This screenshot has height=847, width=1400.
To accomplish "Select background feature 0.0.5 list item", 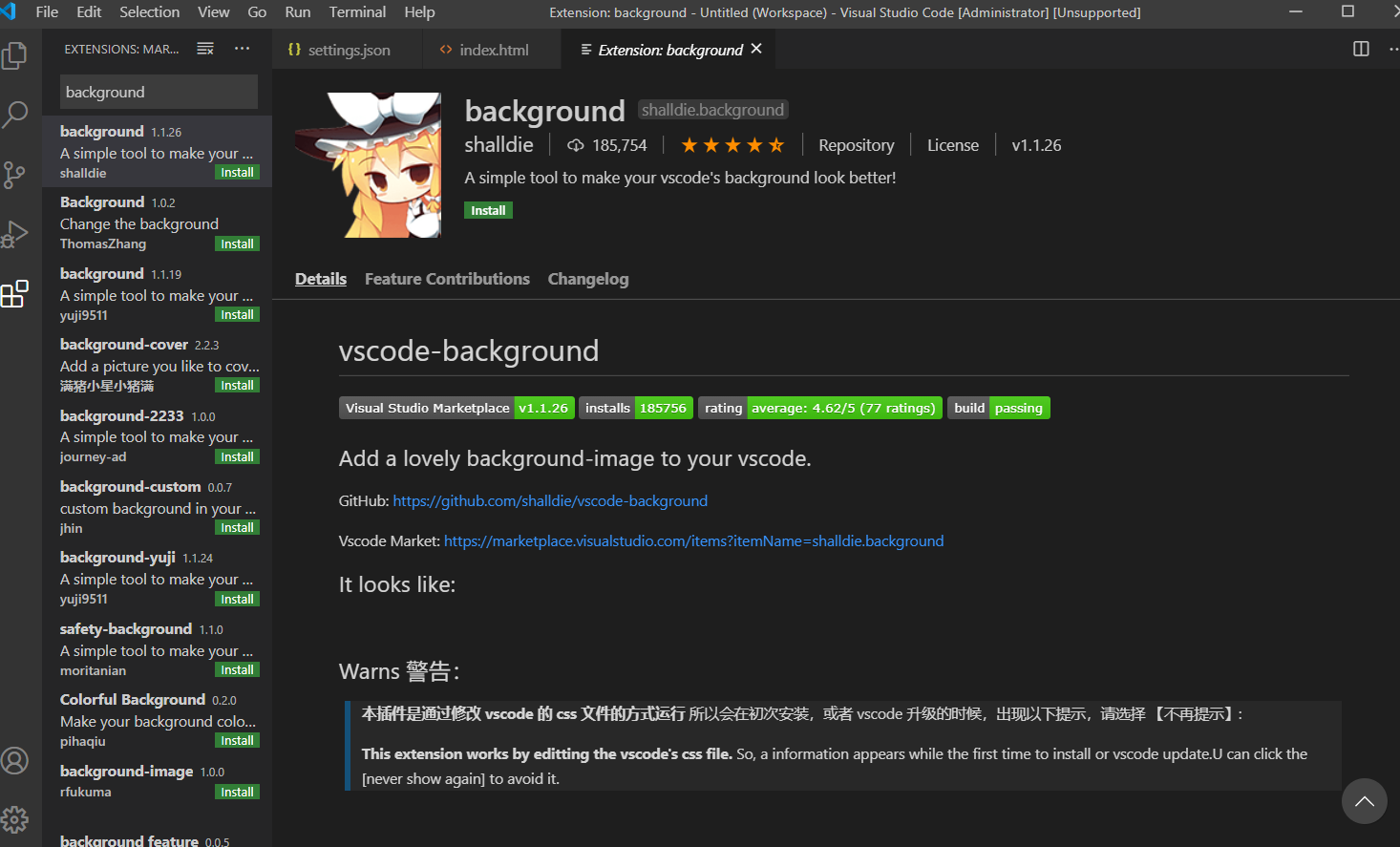I will tap(158, 836).
